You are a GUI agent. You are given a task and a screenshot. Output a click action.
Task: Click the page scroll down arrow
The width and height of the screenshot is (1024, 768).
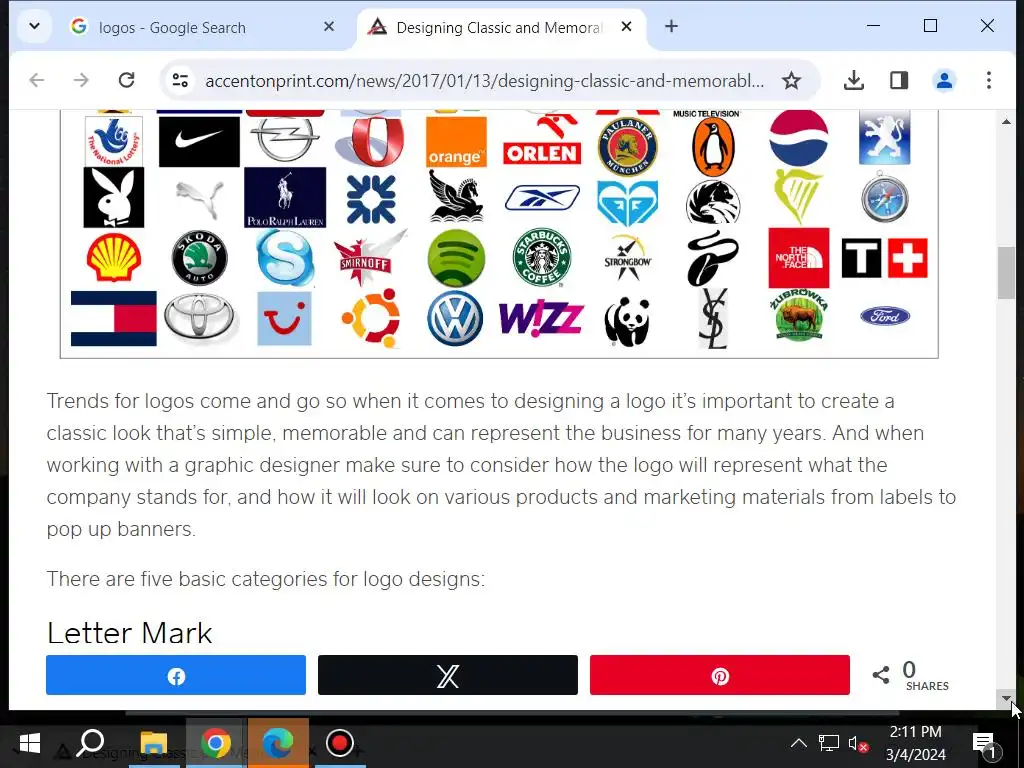(1006, 698)
